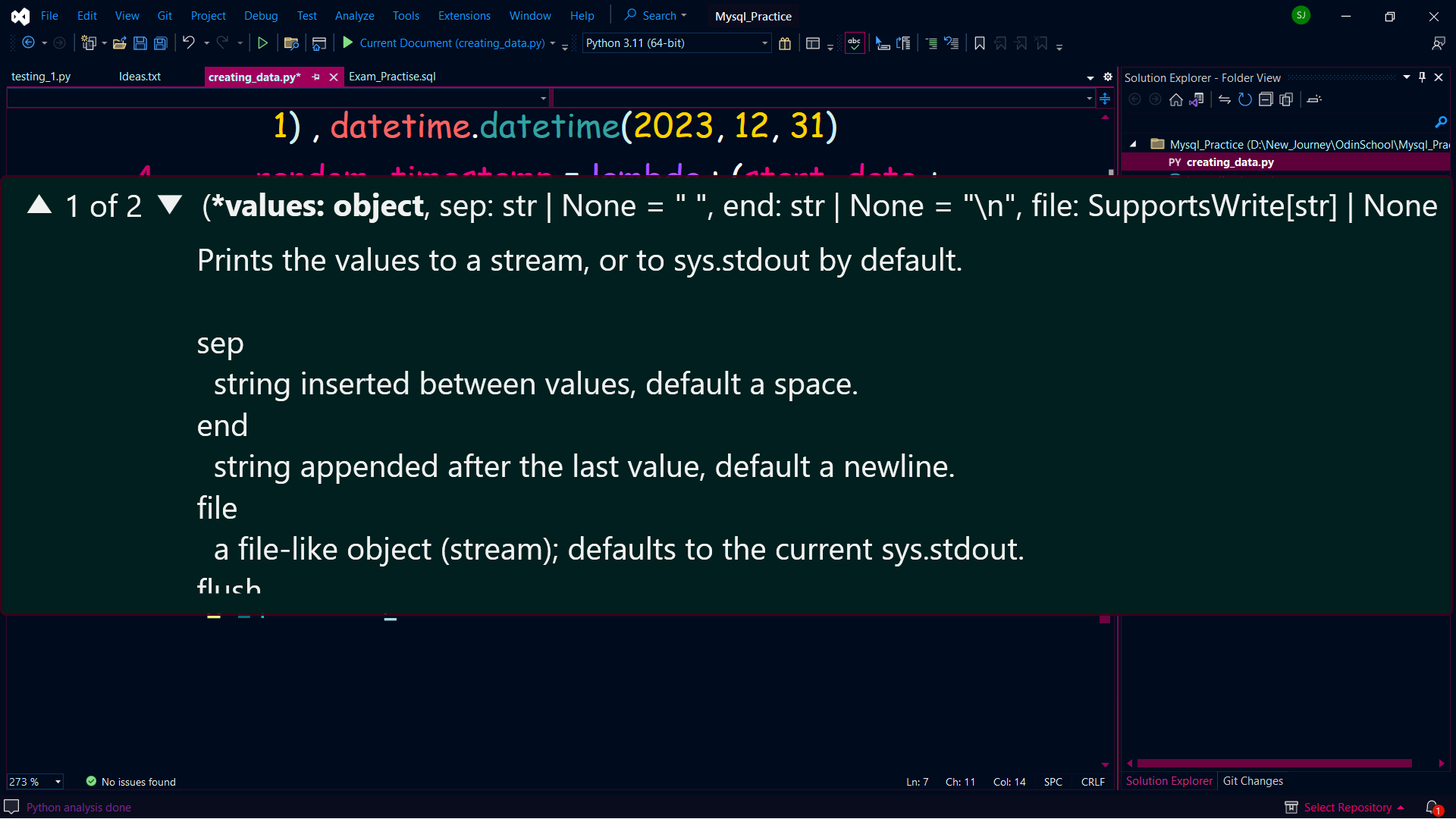Switch to the Exam_Practise.sql tab

(392, 77)
